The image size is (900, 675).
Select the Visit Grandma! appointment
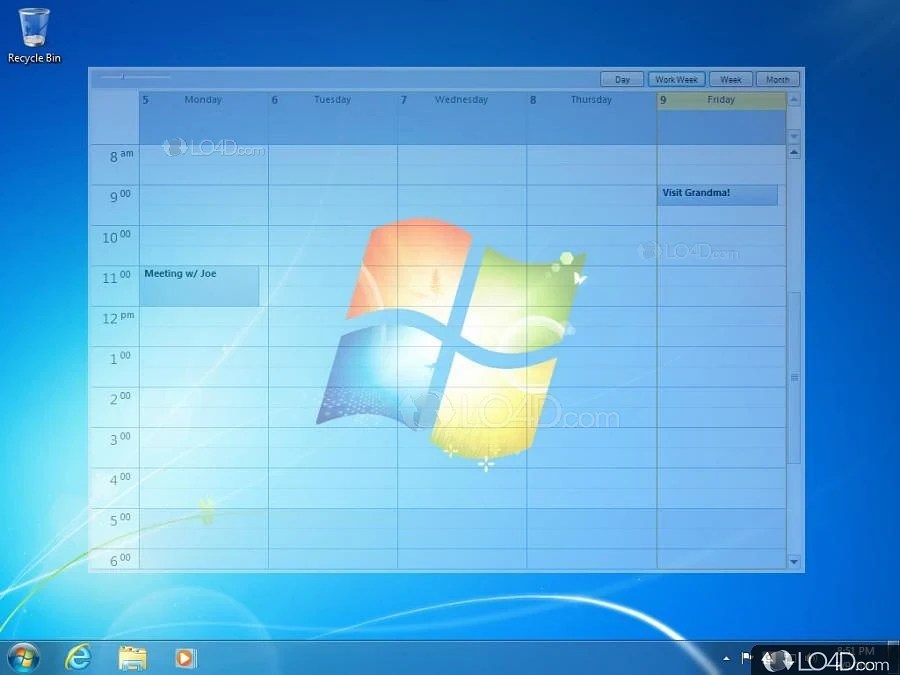(716, 194)
